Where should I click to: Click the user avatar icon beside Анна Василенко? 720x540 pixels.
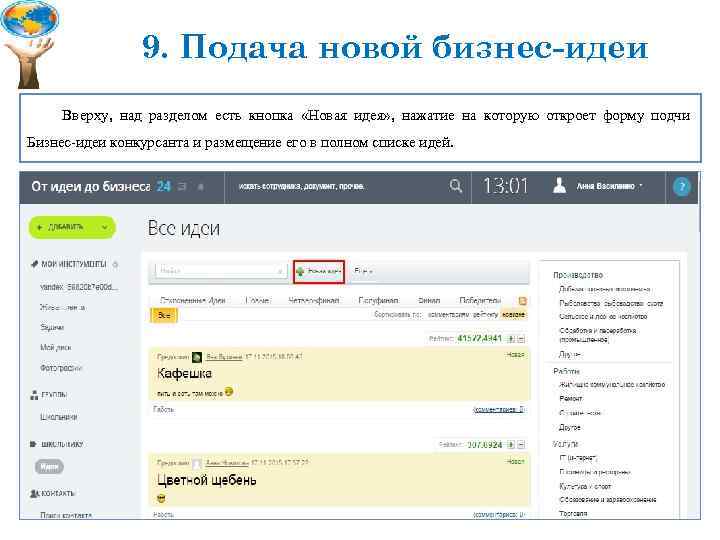point(559,186)
